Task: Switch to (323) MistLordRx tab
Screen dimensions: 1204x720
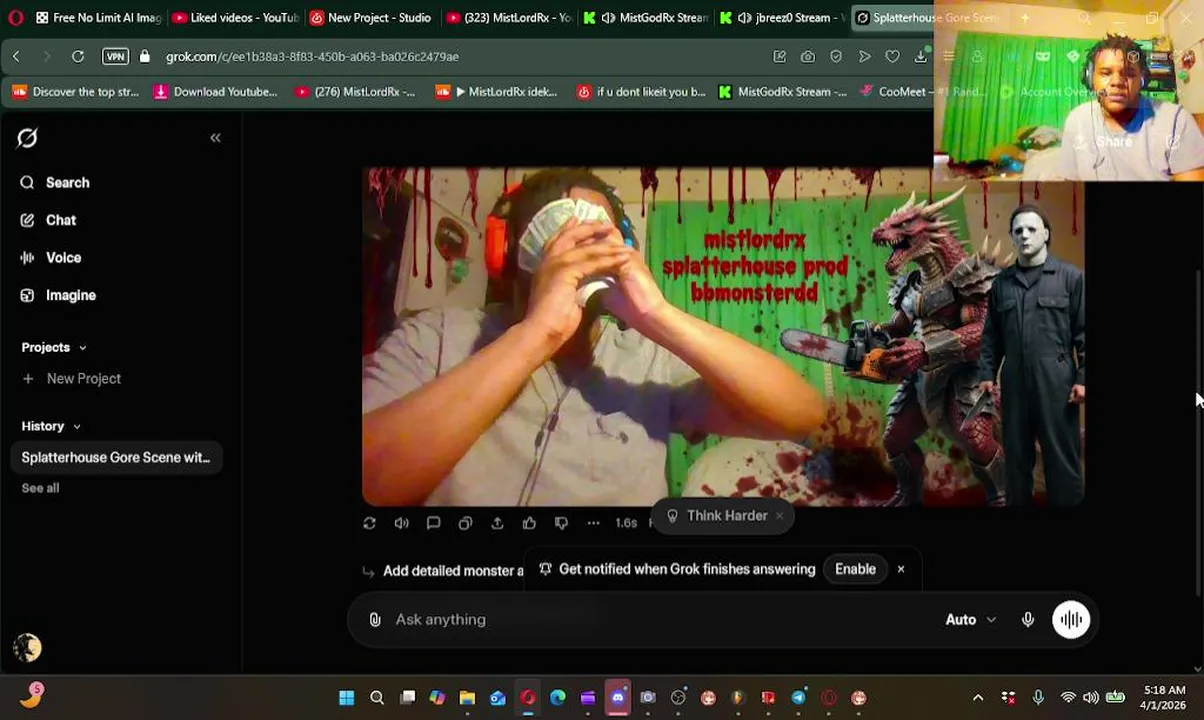Action: click(x=509, y=18)
